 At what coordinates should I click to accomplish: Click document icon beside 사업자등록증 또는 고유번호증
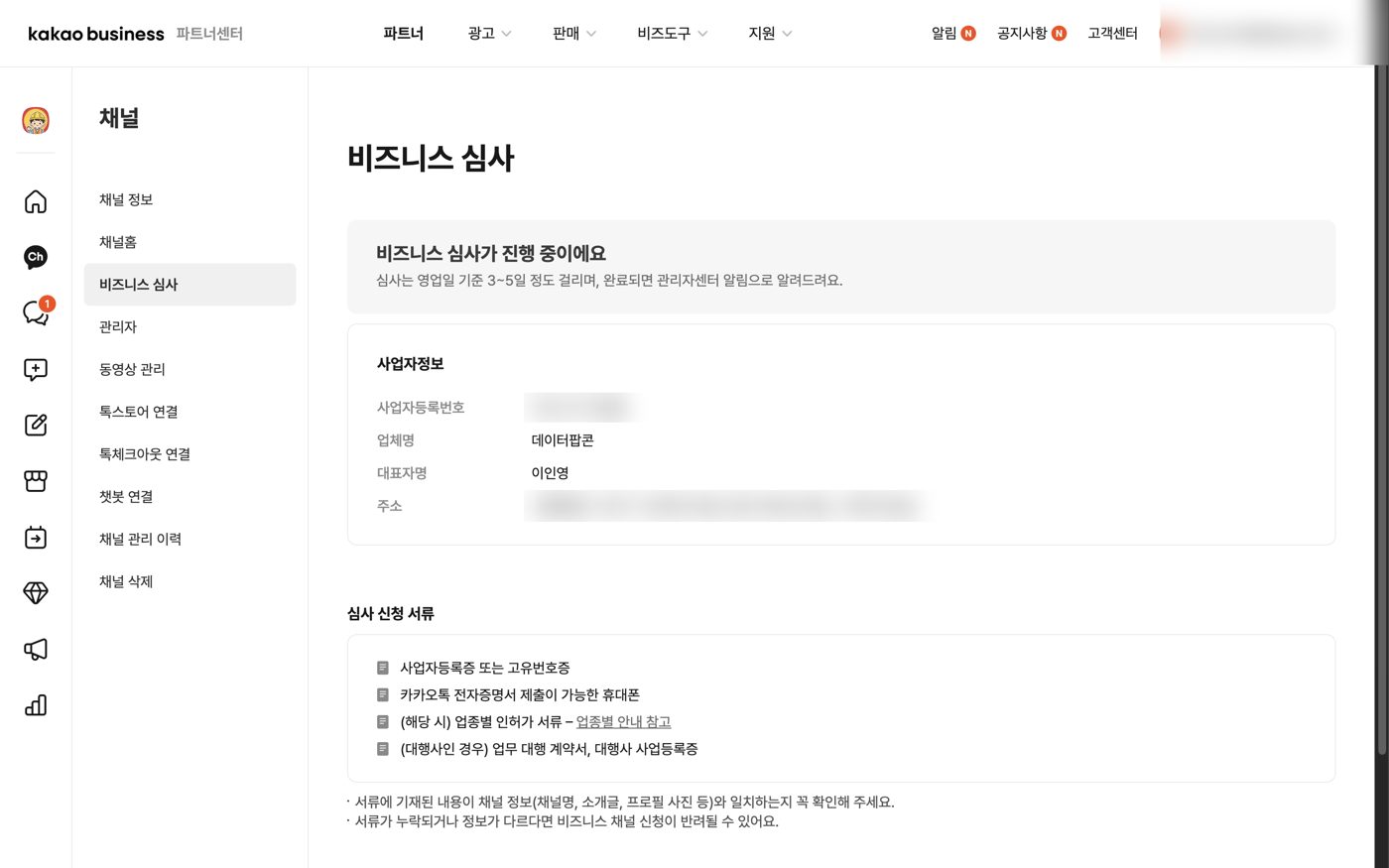[x=383, y=668]
